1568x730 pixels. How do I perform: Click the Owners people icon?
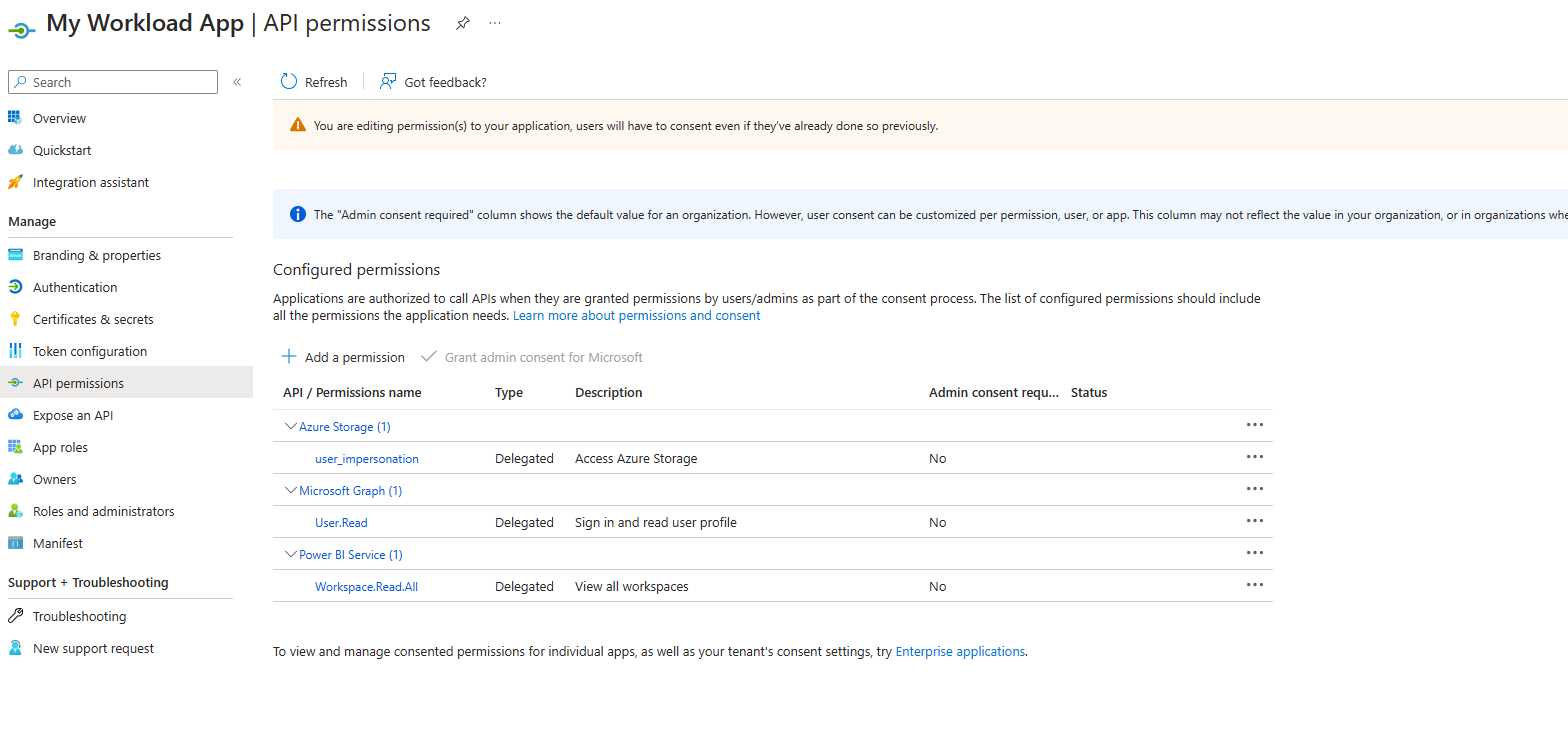[15, 479]
